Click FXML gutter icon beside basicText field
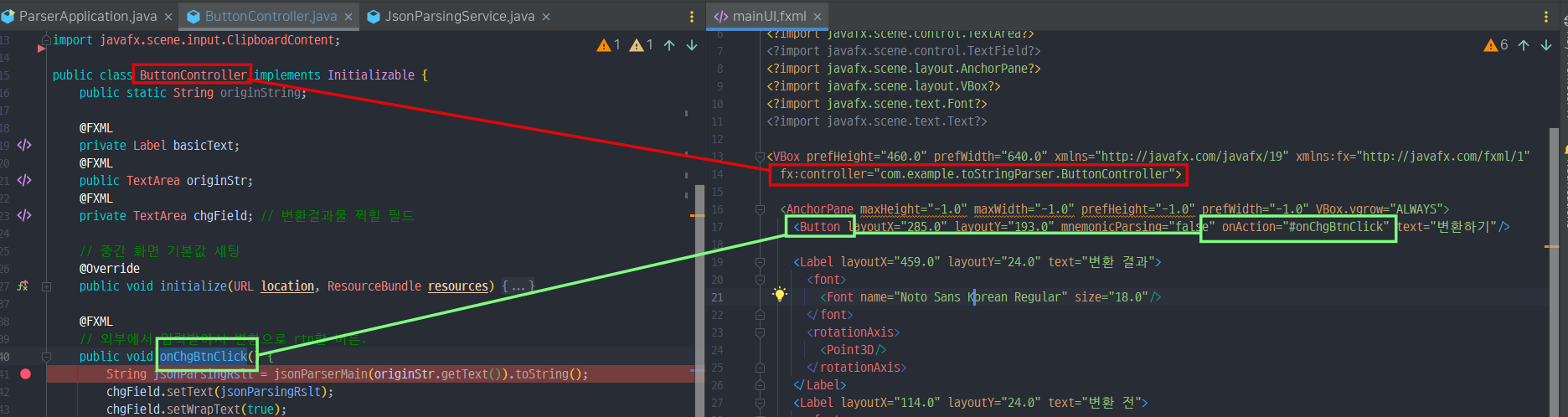 point(24,145)
